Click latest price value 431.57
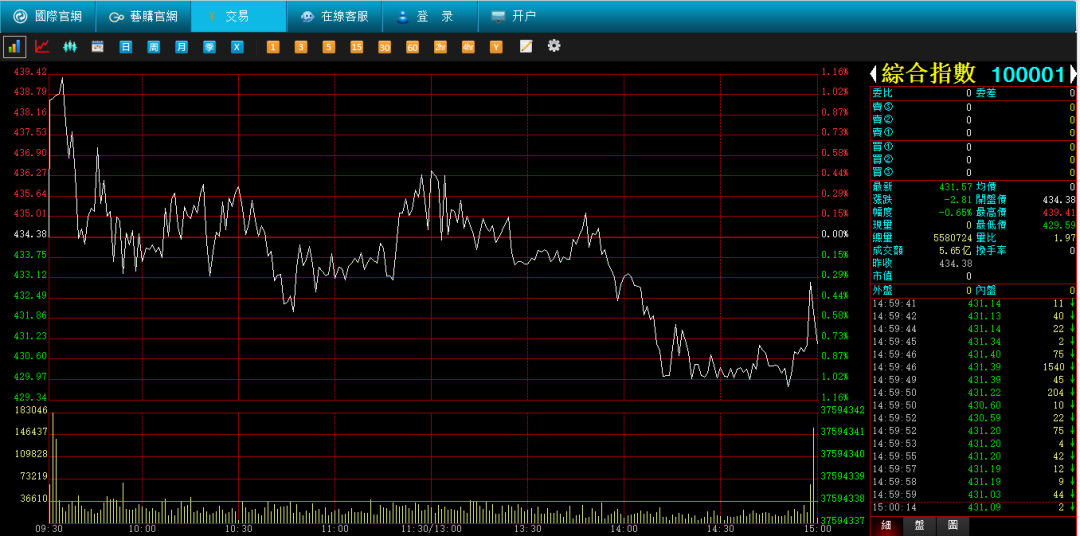Screen dimensions: 1080x536 click(955, 187)
